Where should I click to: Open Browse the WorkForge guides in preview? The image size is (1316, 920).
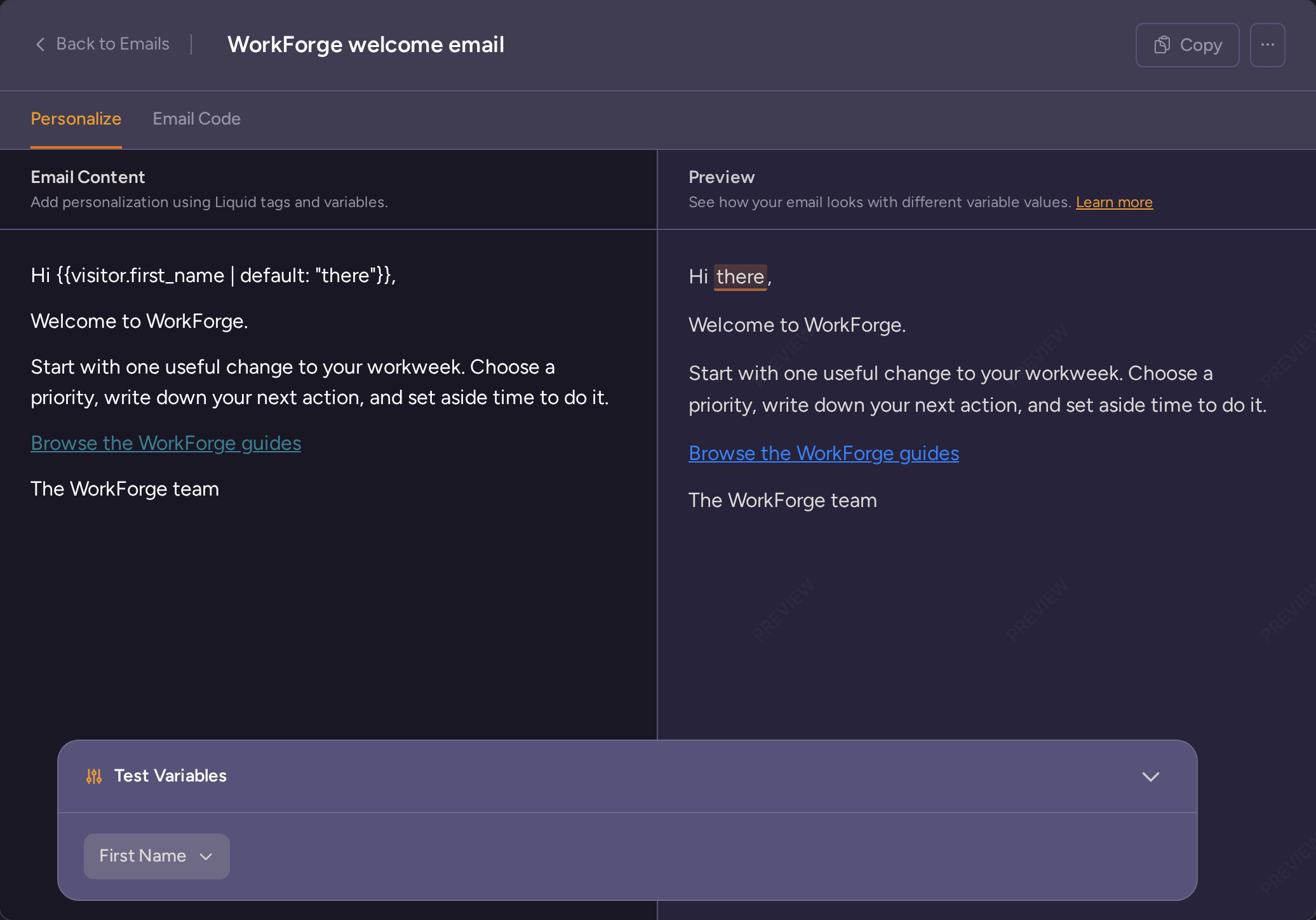click(824, 453)
